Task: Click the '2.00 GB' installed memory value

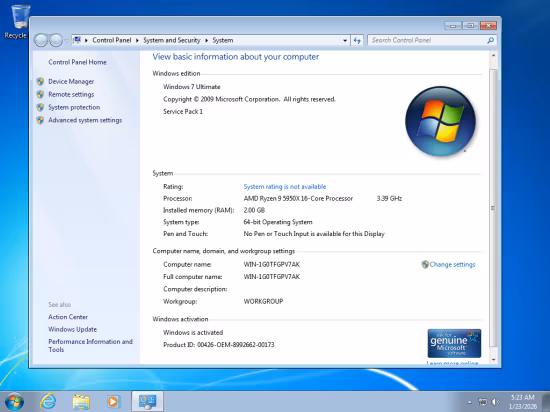Action: click(x=254, y=210)
